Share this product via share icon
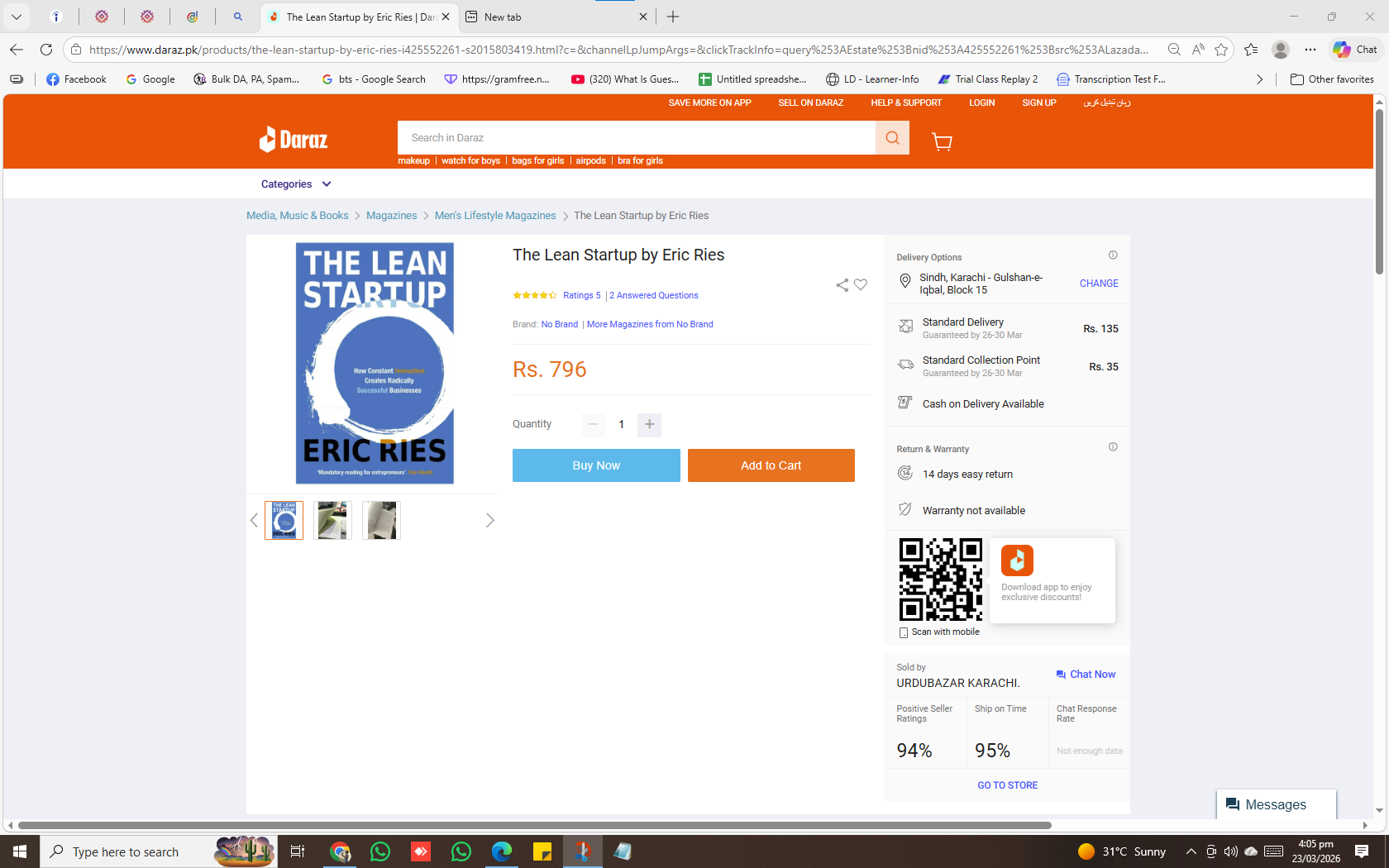Viewport: 1389px width, 868px height. click(x=842, y=285)
